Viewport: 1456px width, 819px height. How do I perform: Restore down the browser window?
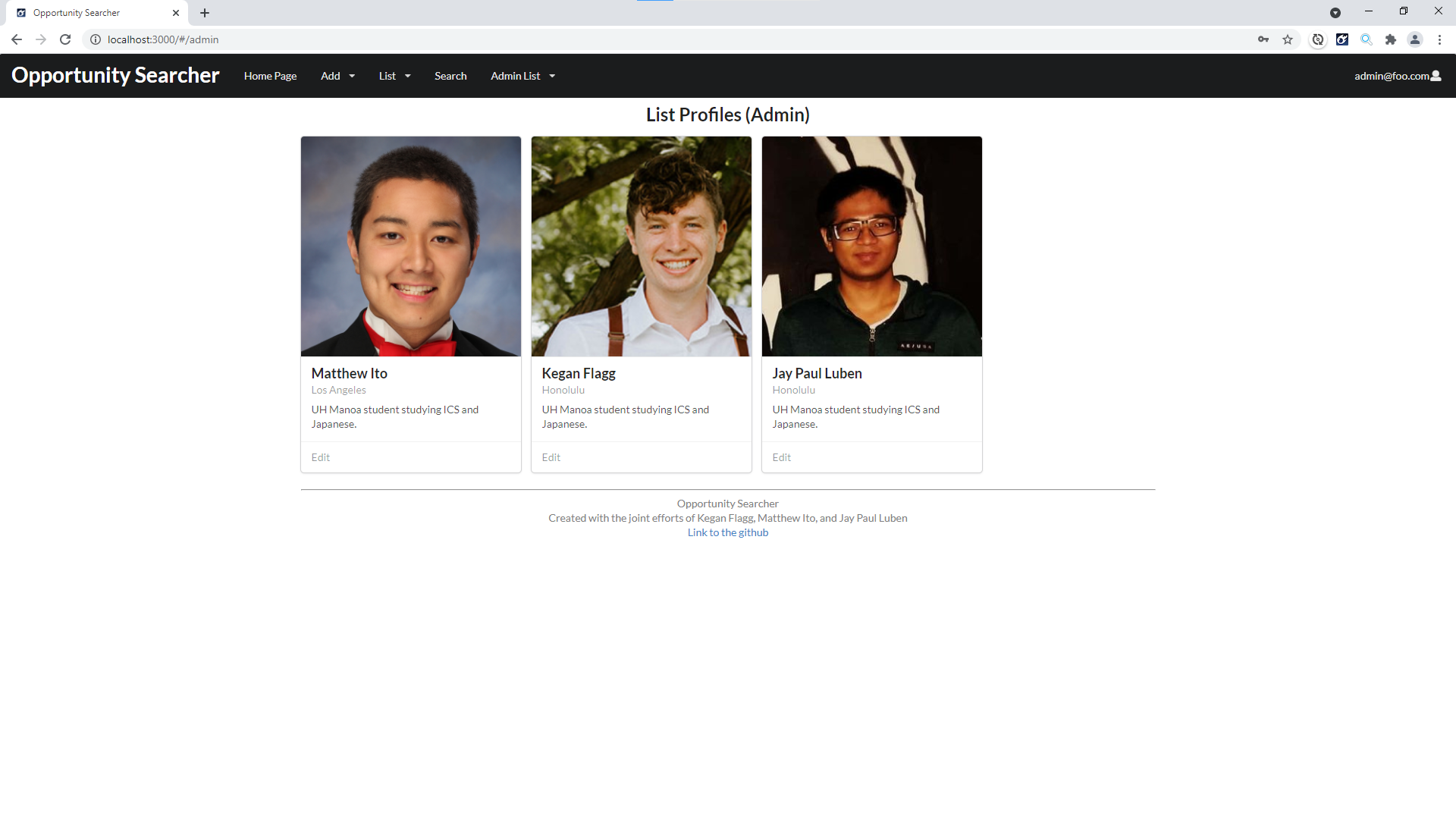pyautogui.click(x=1404, y=11)
